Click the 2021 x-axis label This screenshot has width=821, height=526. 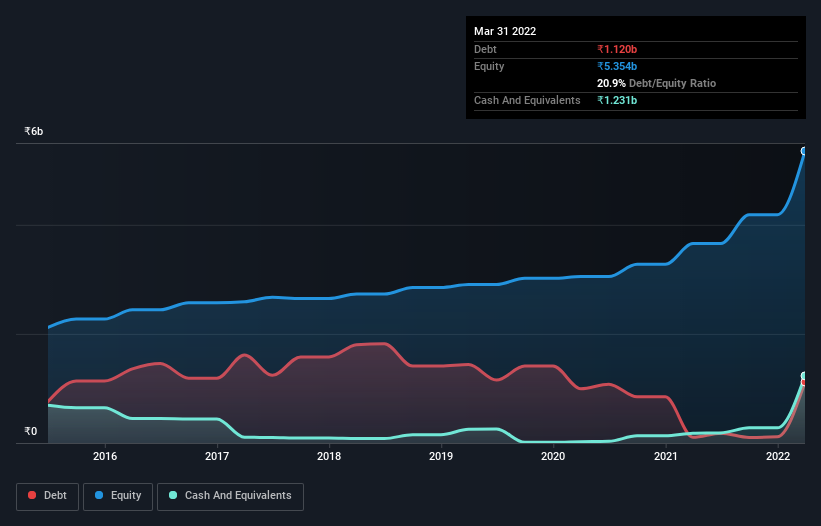click(665, 456)
